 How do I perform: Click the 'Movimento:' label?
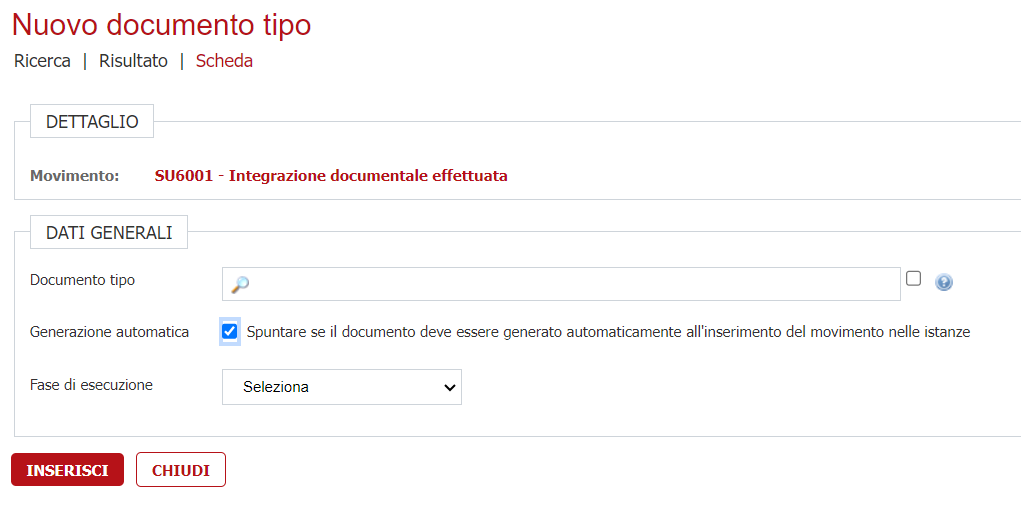[x=74, y=176]
